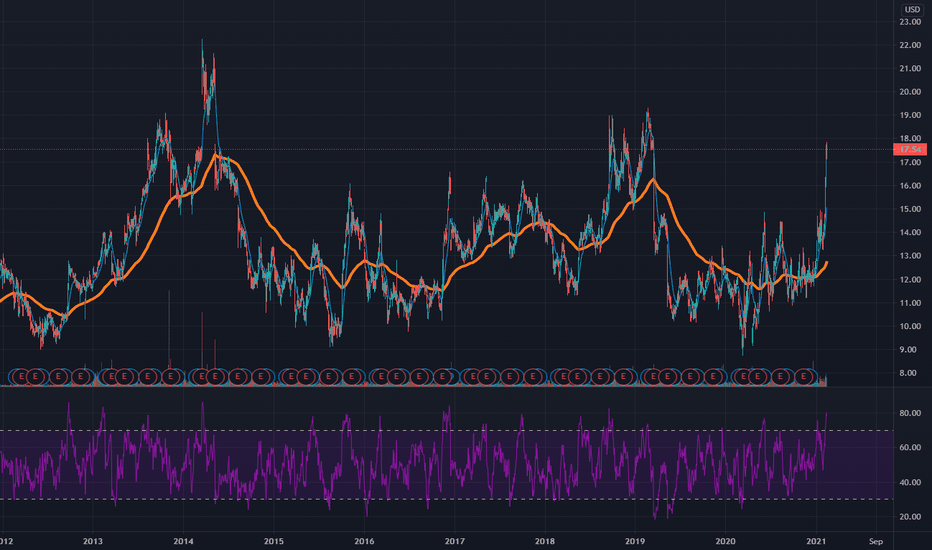Click 16.00 on the price scale
Viewport: 932px width, 550px height.
(x=910, y=186)
